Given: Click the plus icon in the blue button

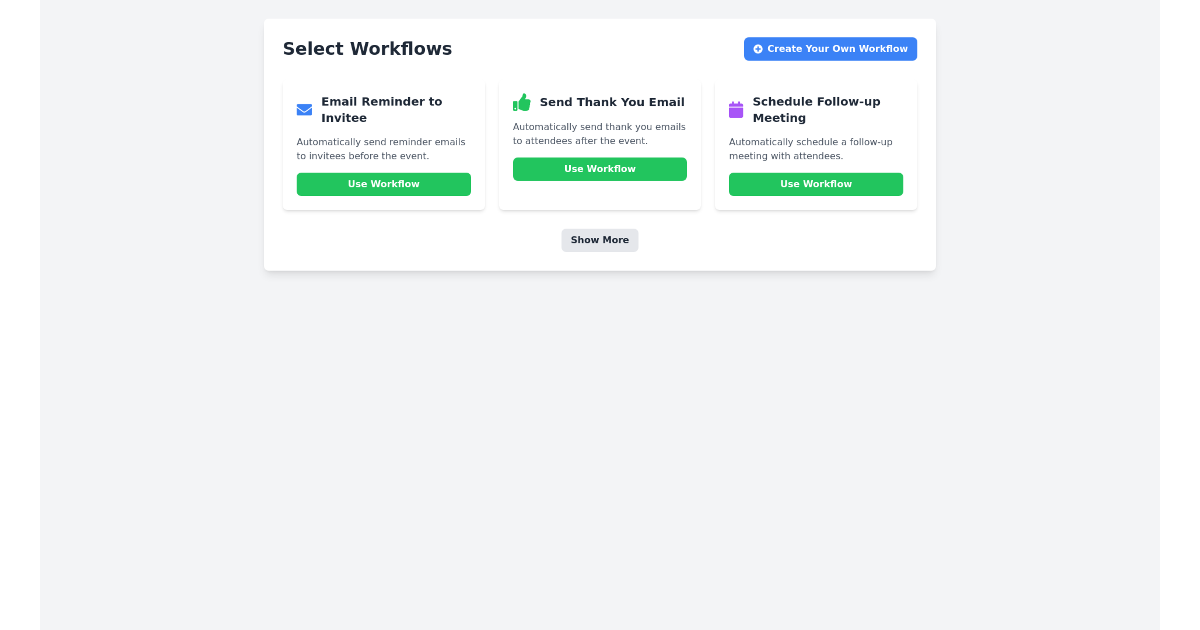Looking at the screenshot, I should 758,48.
